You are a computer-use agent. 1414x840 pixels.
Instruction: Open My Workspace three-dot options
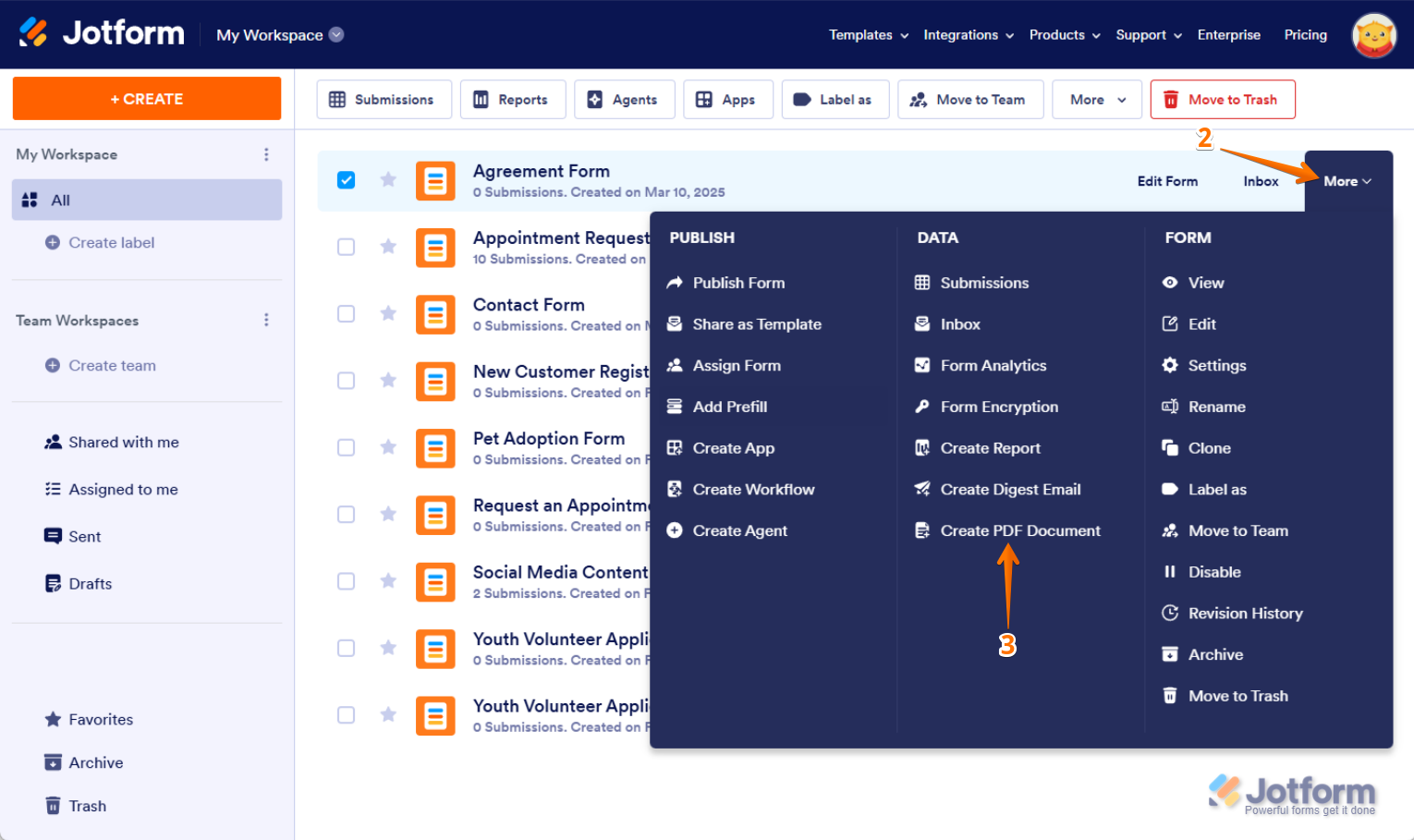(266, 154)
